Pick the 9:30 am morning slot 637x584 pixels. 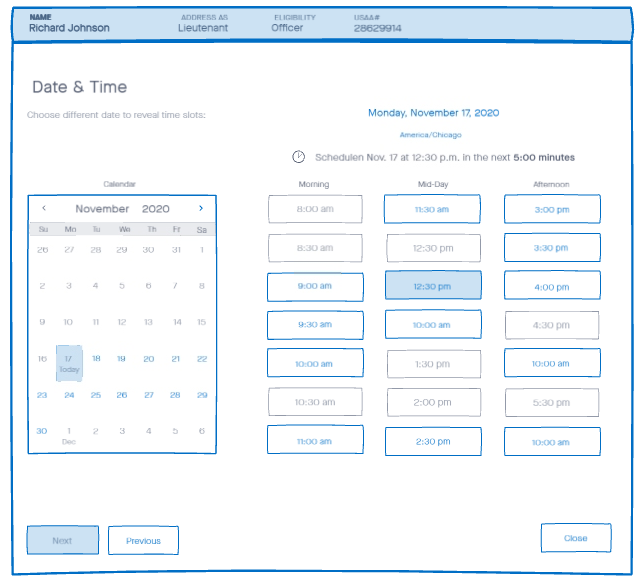[315, 325]
